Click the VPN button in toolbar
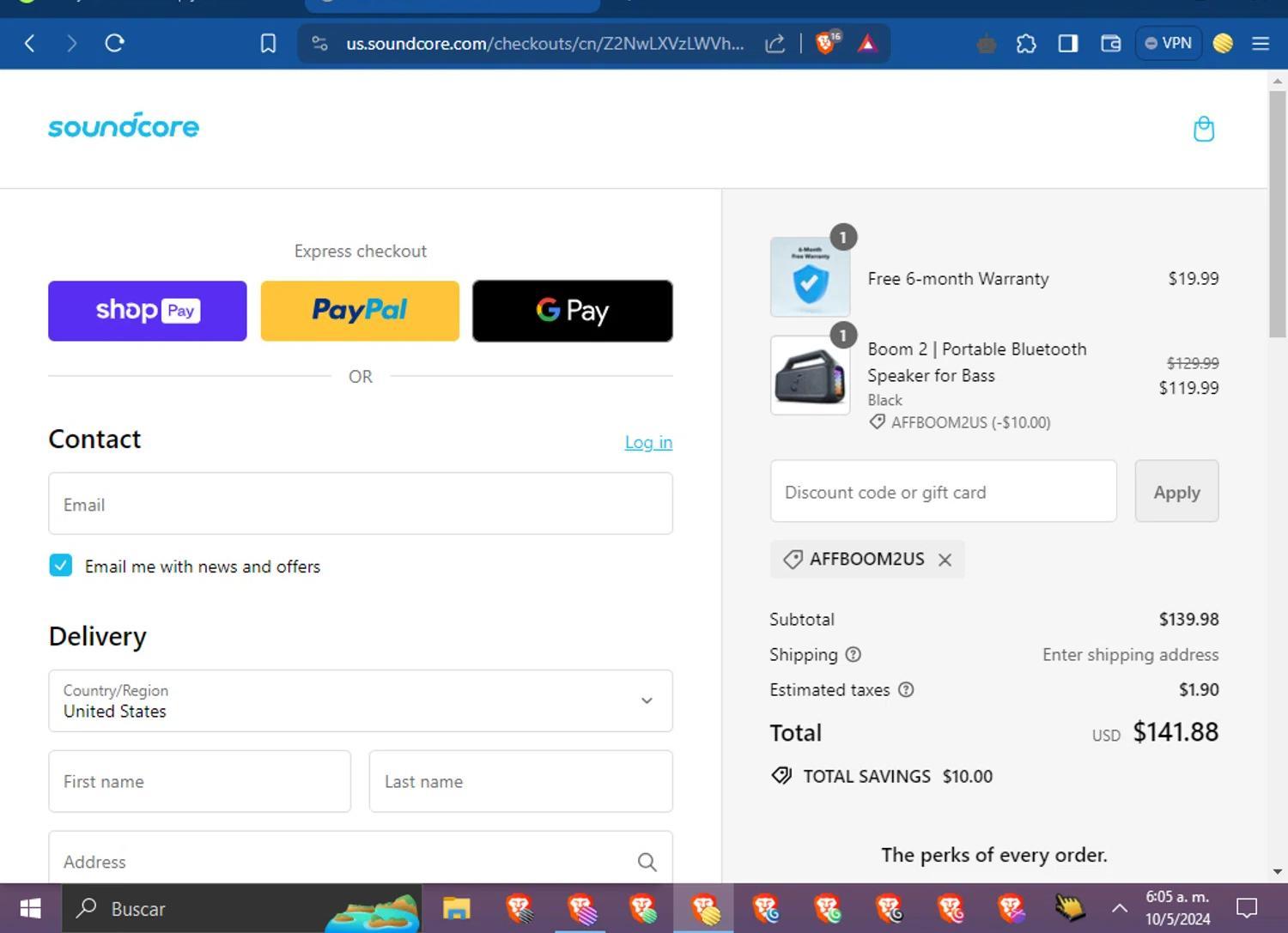The height and width of the screenshot is (933, 1288). (x=1169, y=43)
